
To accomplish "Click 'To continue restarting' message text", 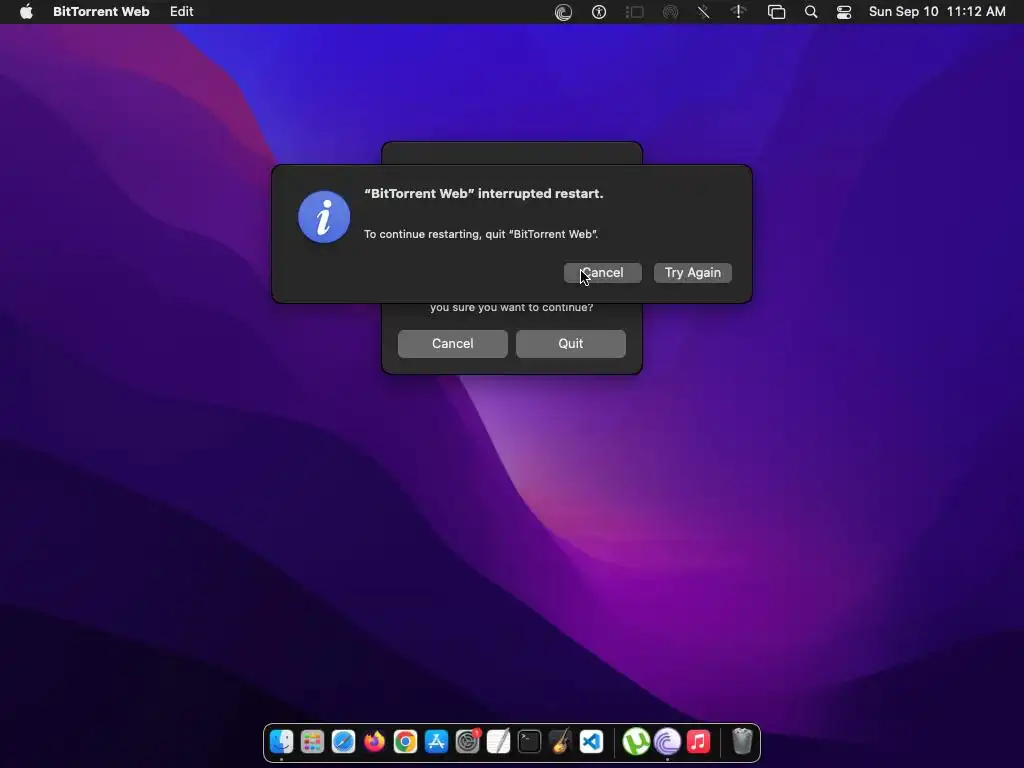I will pyautogui.click(x=481, y=234).
